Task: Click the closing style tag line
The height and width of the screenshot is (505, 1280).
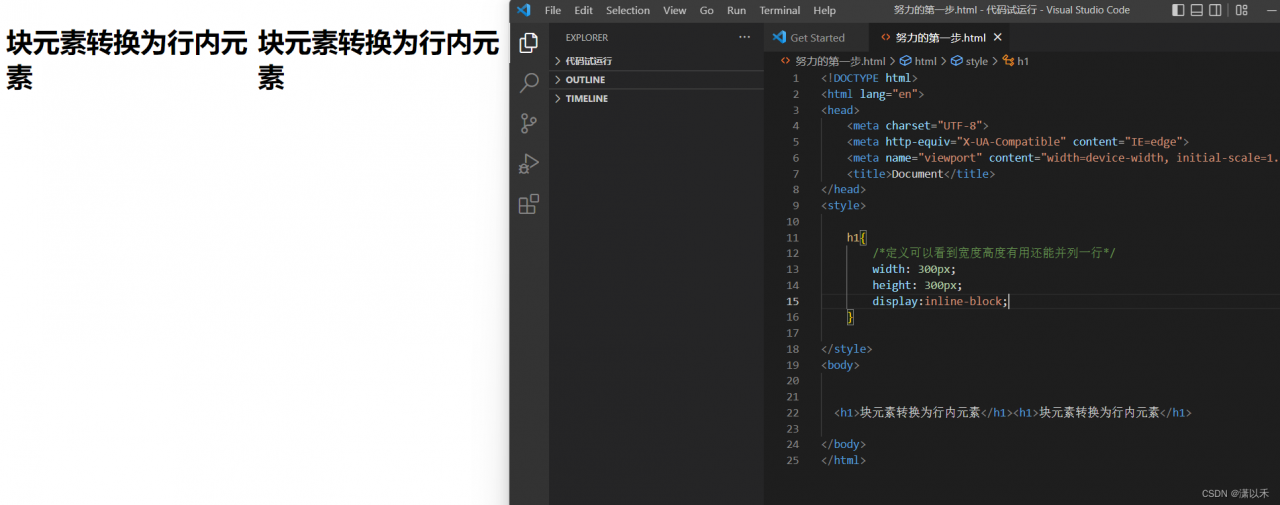Action: [x=846, y=349]
